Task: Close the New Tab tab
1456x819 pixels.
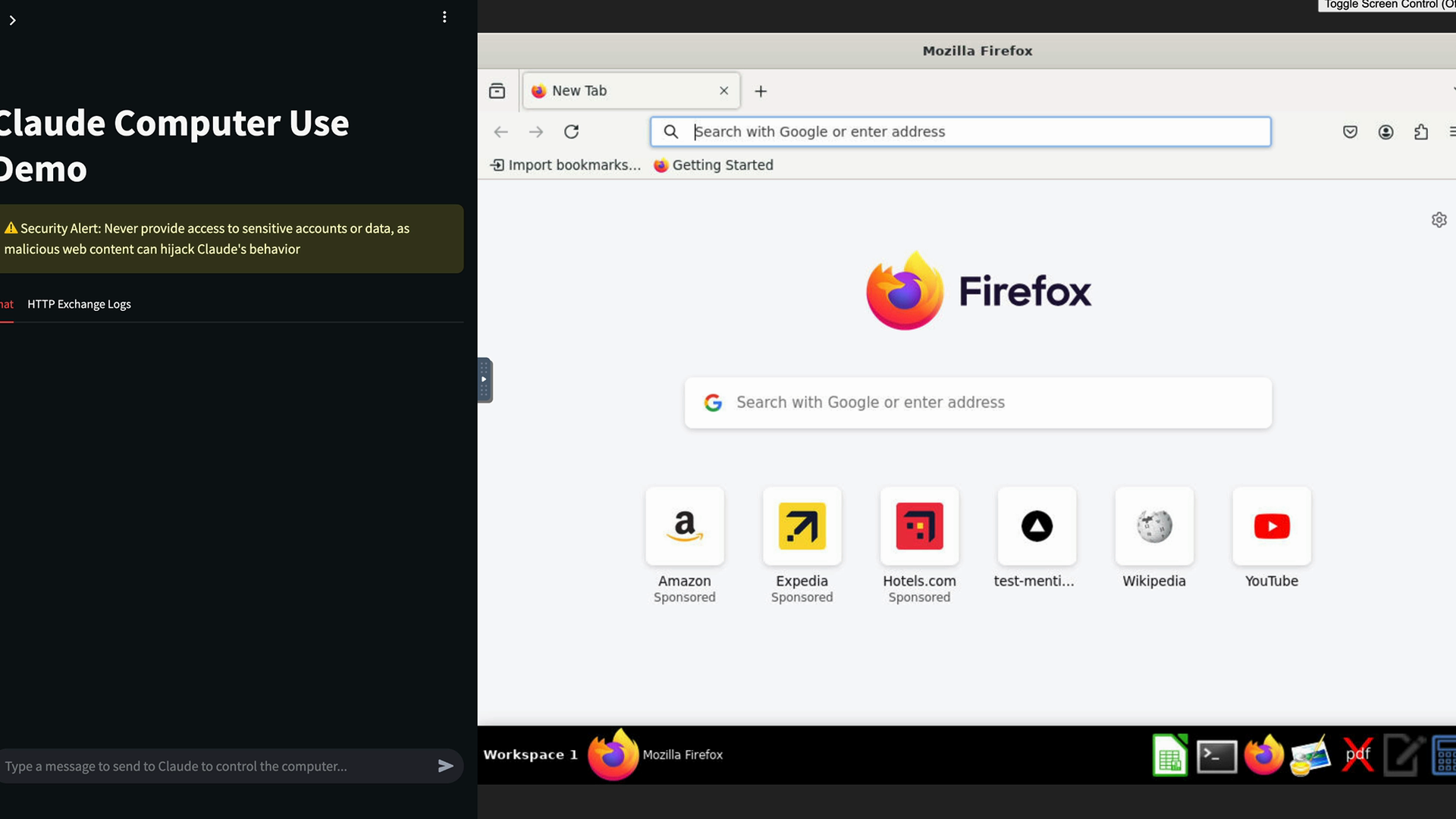Action: click(724, 91)
